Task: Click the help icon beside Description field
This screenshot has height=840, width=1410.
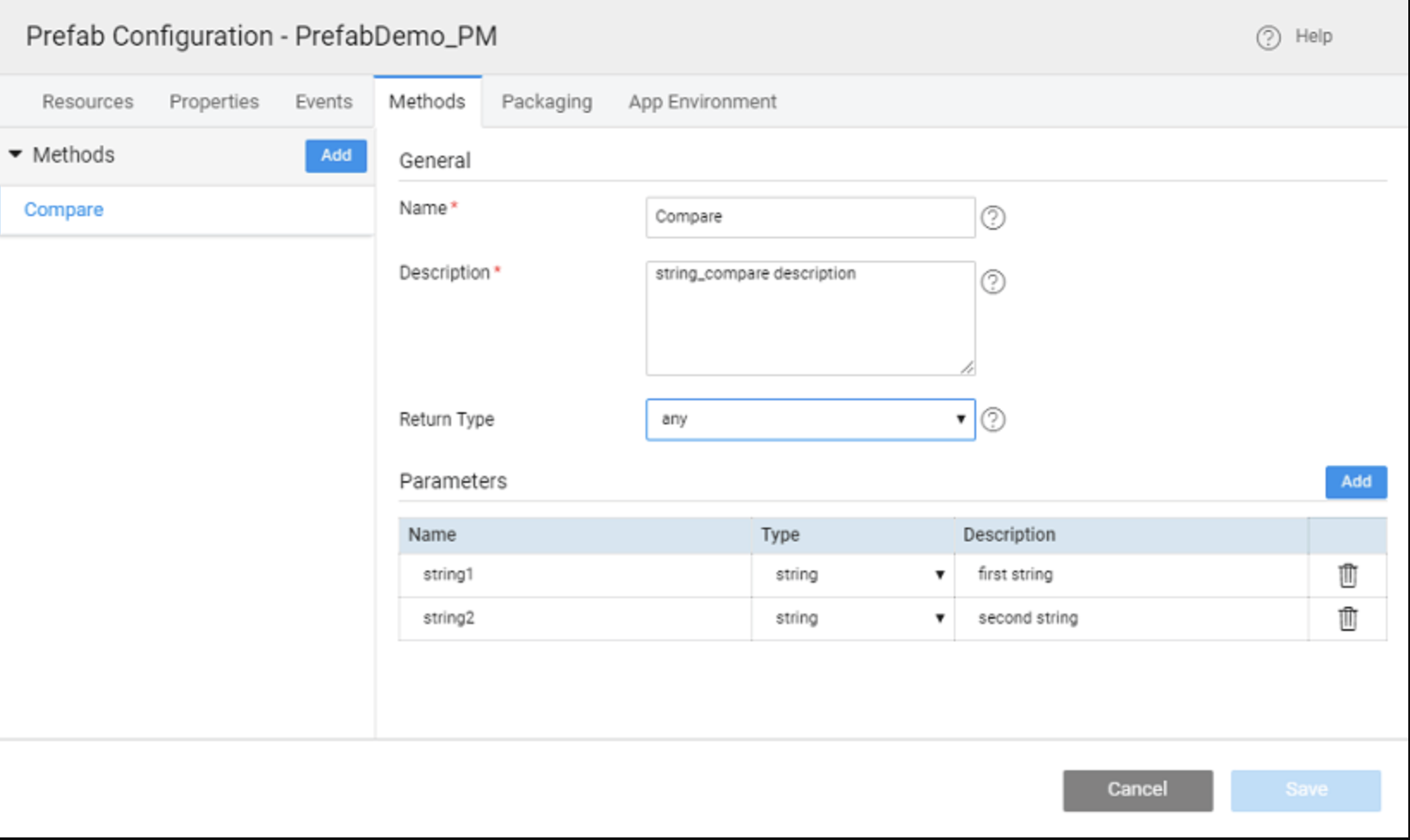Action: 993,282
